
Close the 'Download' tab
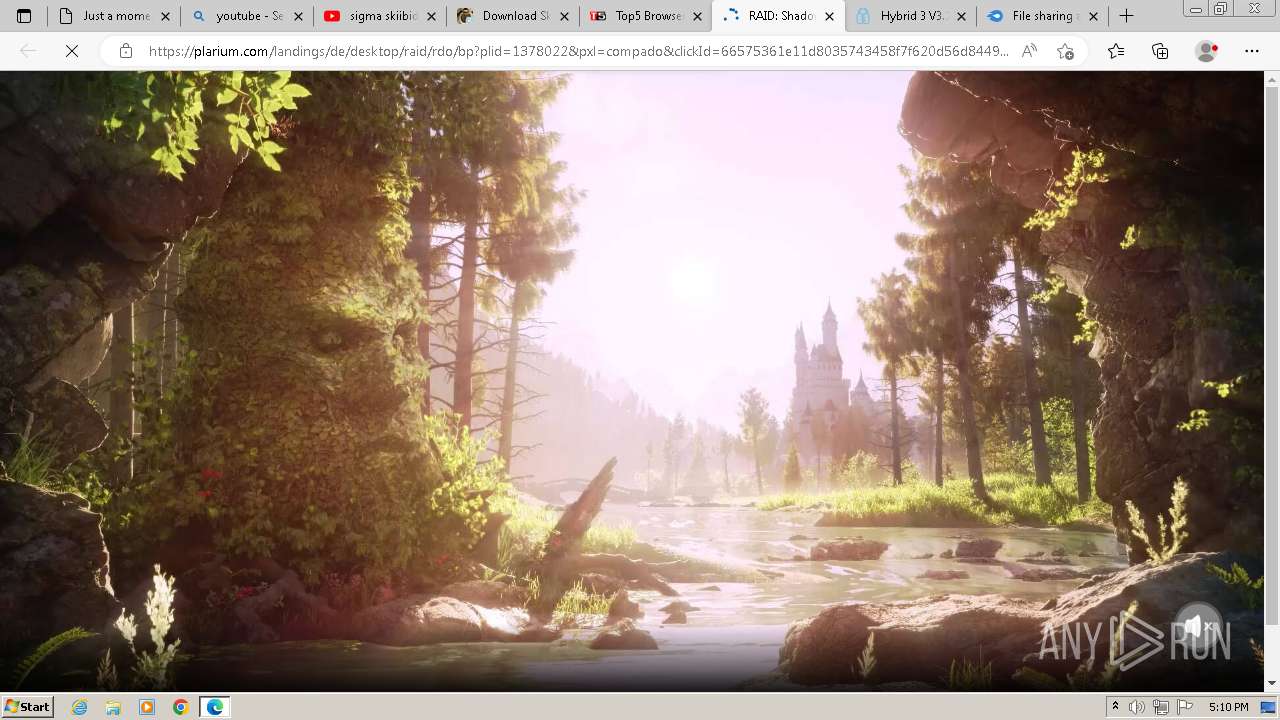(x=564, y=16)
